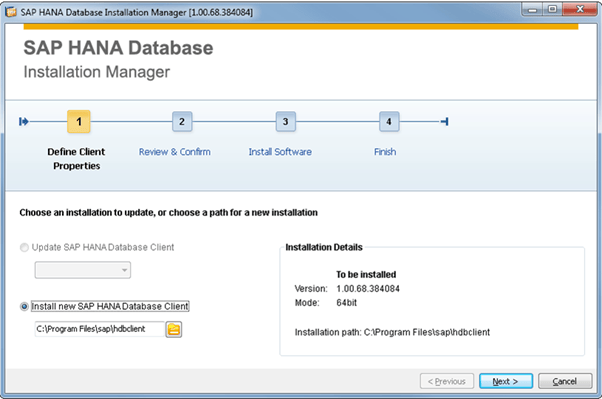Open the Install Software step

pos(280,152)
